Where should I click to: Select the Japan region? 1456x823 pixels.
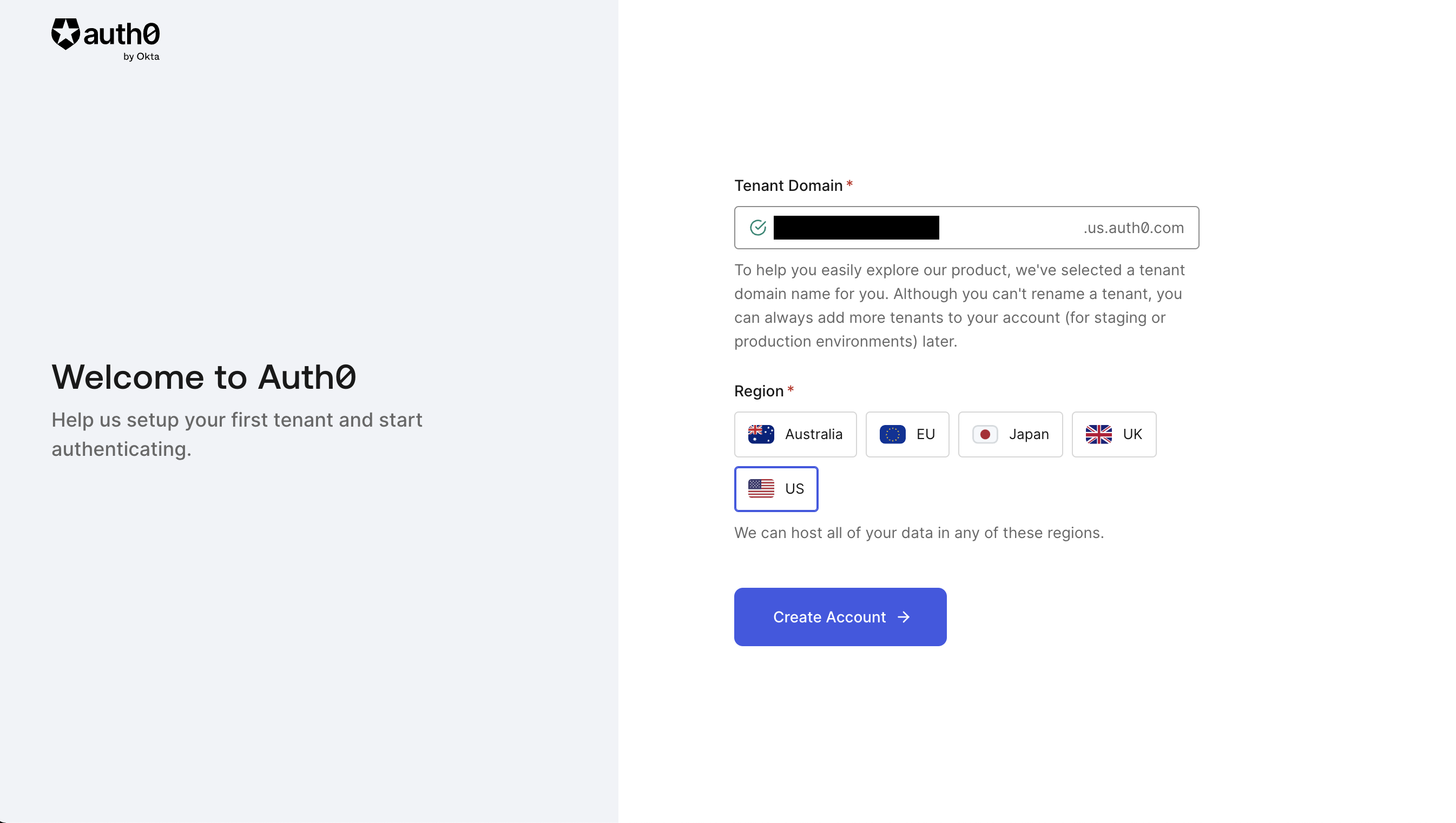[1010, 434]
